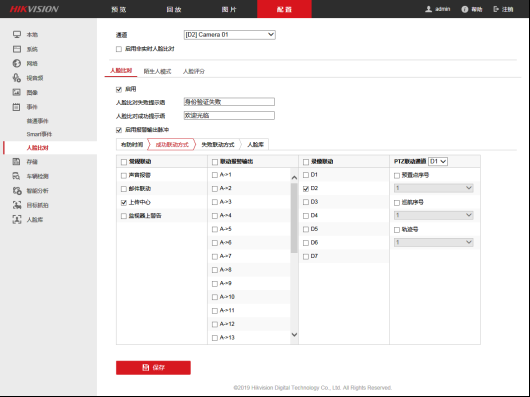The height and width of the screenshot is (397, 530).
Task: Toggle the 巡航序号 checkbox
Action: point(397,203)
